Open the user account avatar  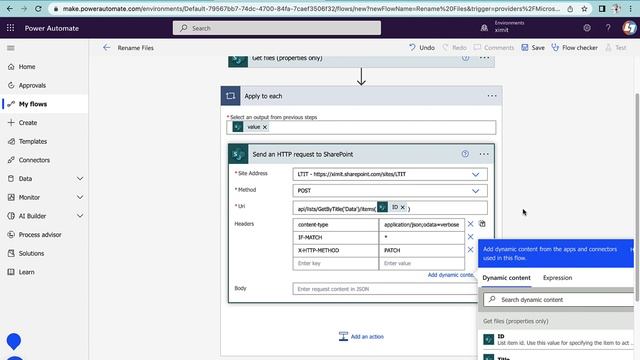[629, 28]
